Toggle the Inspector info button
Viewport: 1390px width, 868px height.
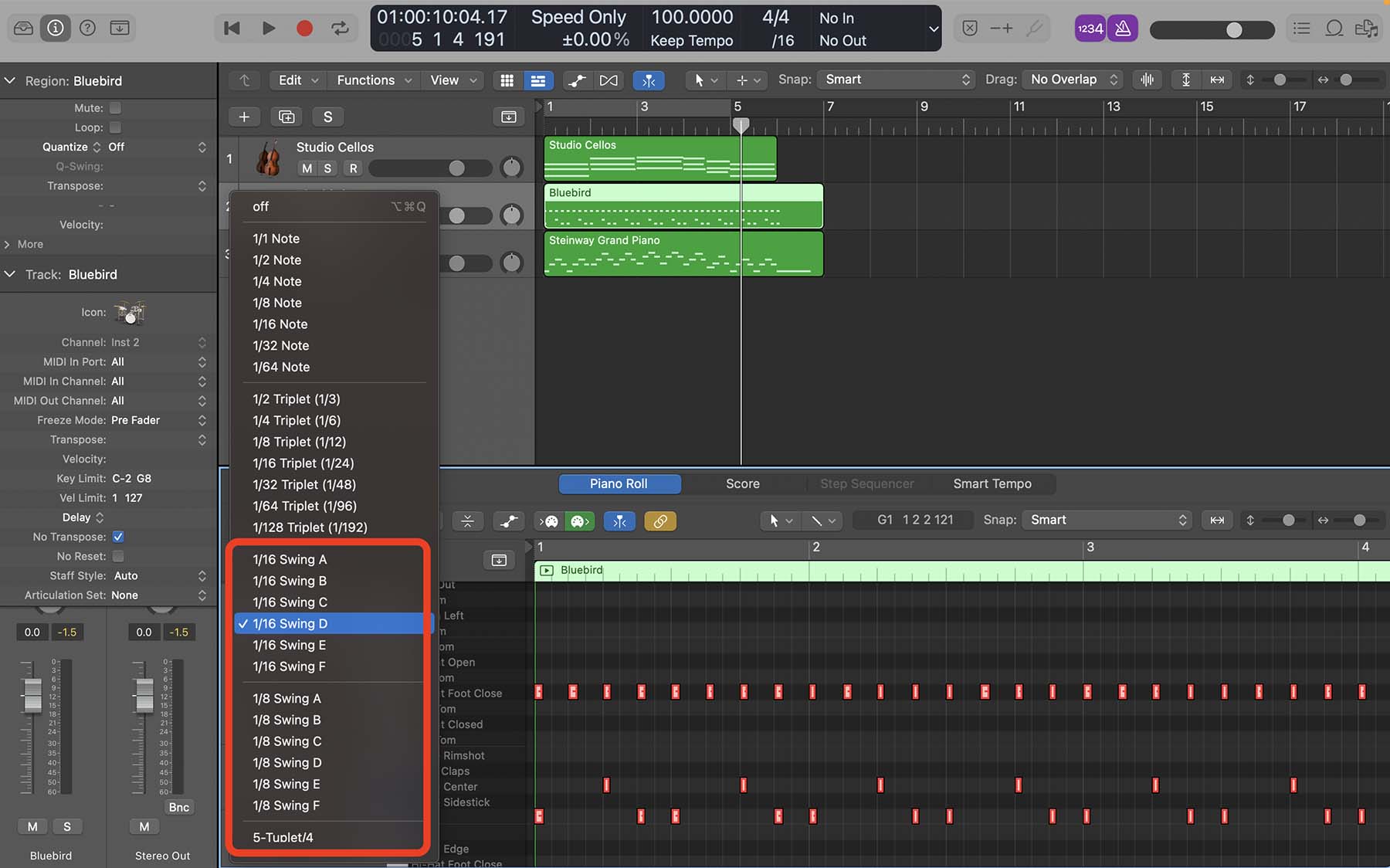tap(56, 29)
